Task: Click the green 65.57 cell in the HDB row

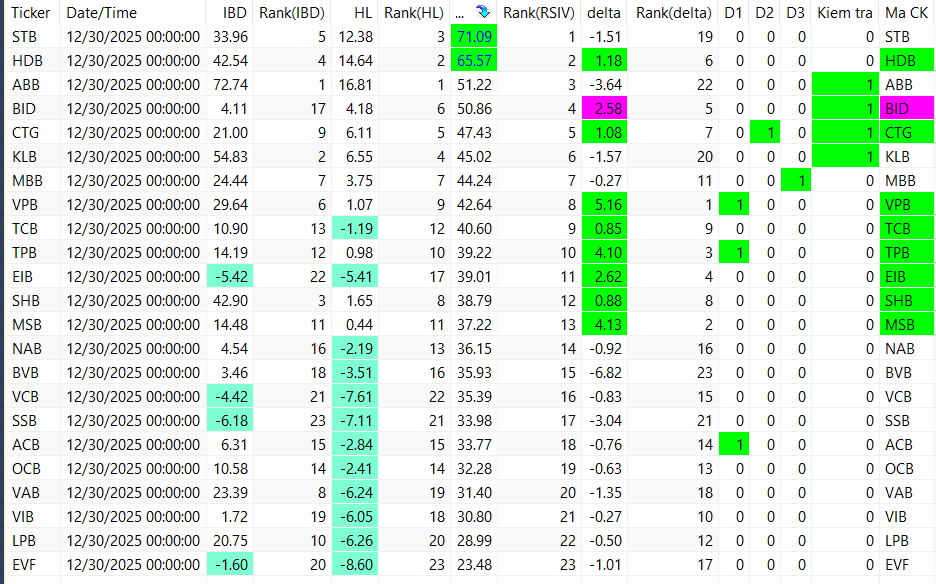Action: point(474,61)
